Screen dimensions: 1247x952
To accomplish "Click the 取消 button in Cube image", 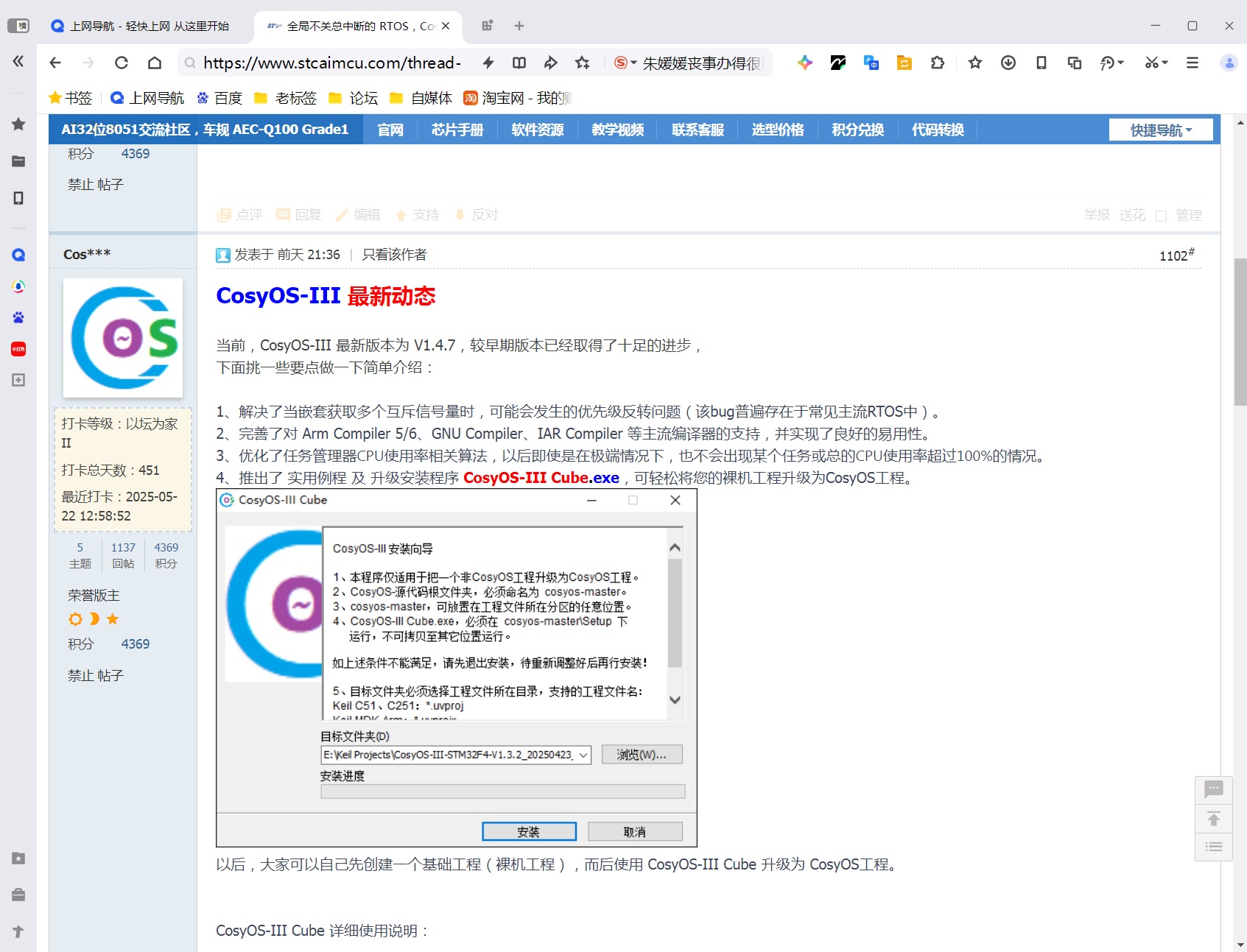I will (x=634, y=831).
